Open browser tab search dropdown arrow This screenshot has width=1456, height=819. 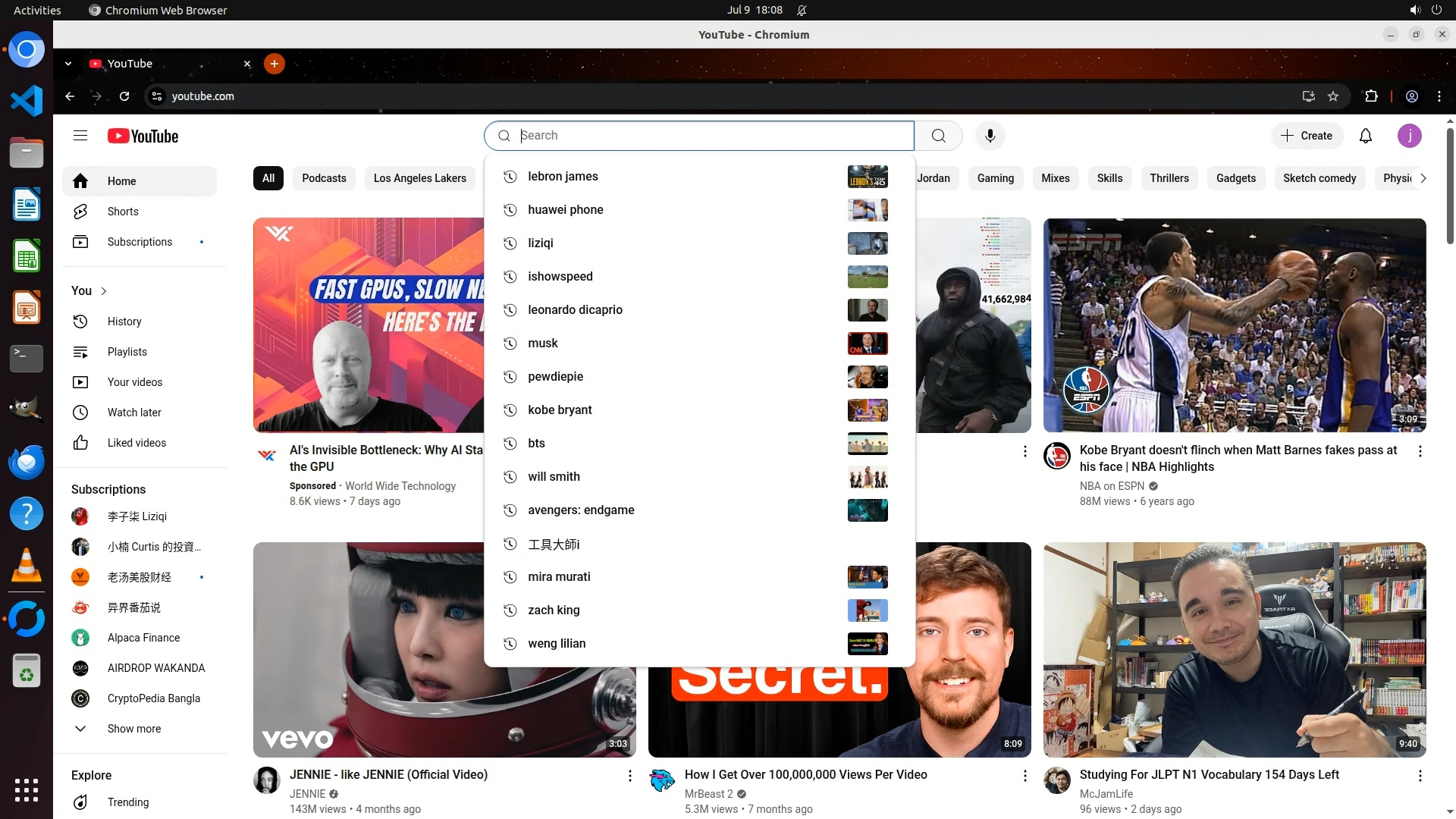pyautogui.click(x=68, y=64)
